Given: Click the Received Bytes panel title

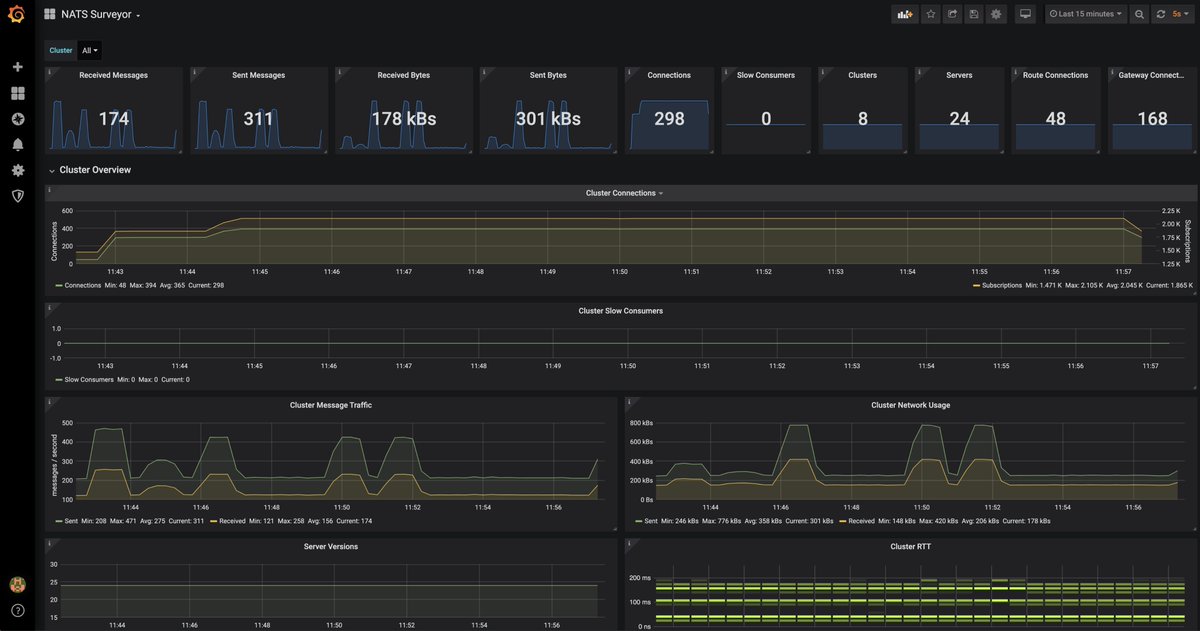Looking at the screenshot, I should click(x=404, y=75).
